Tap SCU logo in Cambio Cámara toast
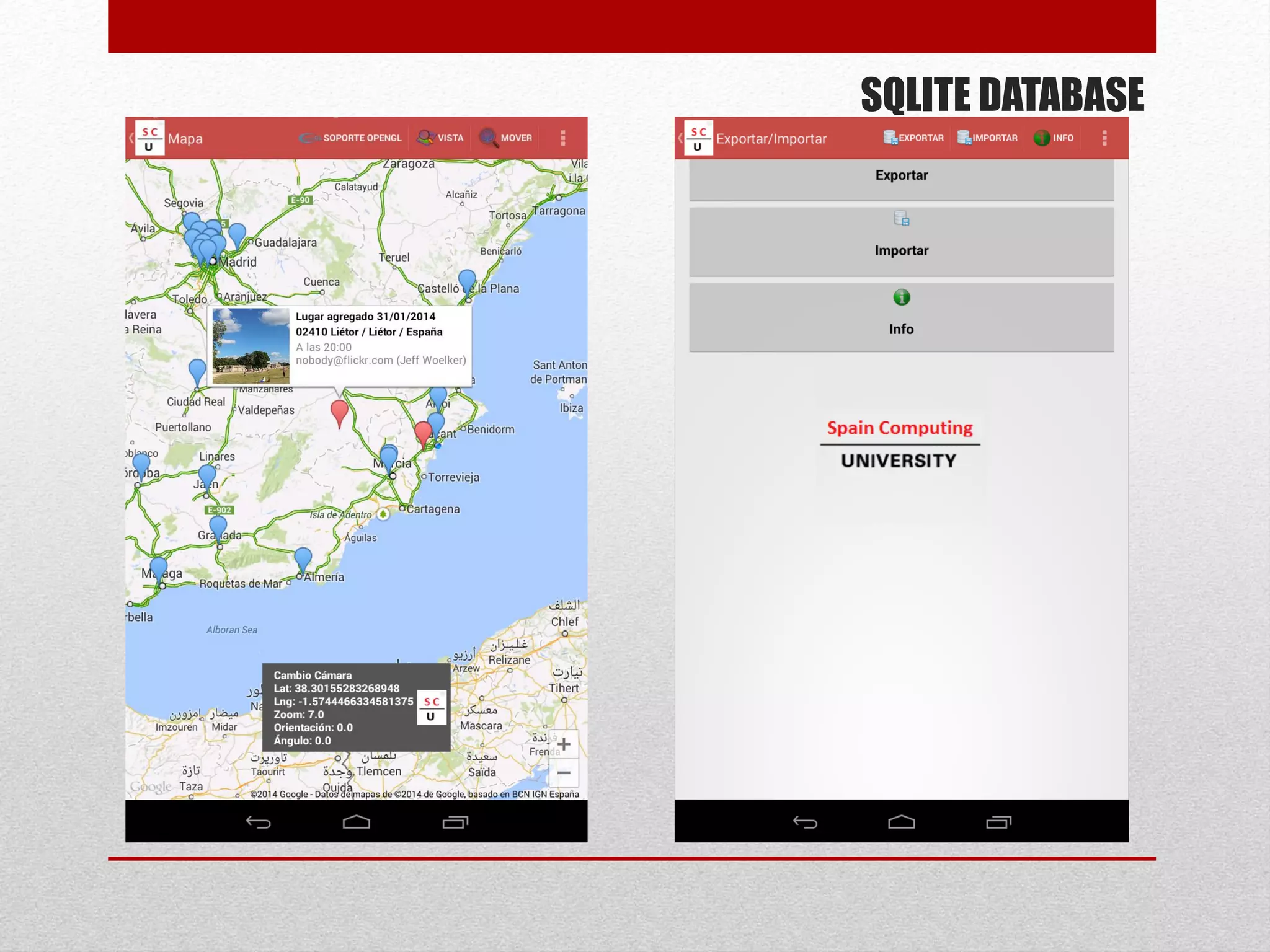Image resolution: width=1270 pixels, height=952 pixels. coord(432,708)
